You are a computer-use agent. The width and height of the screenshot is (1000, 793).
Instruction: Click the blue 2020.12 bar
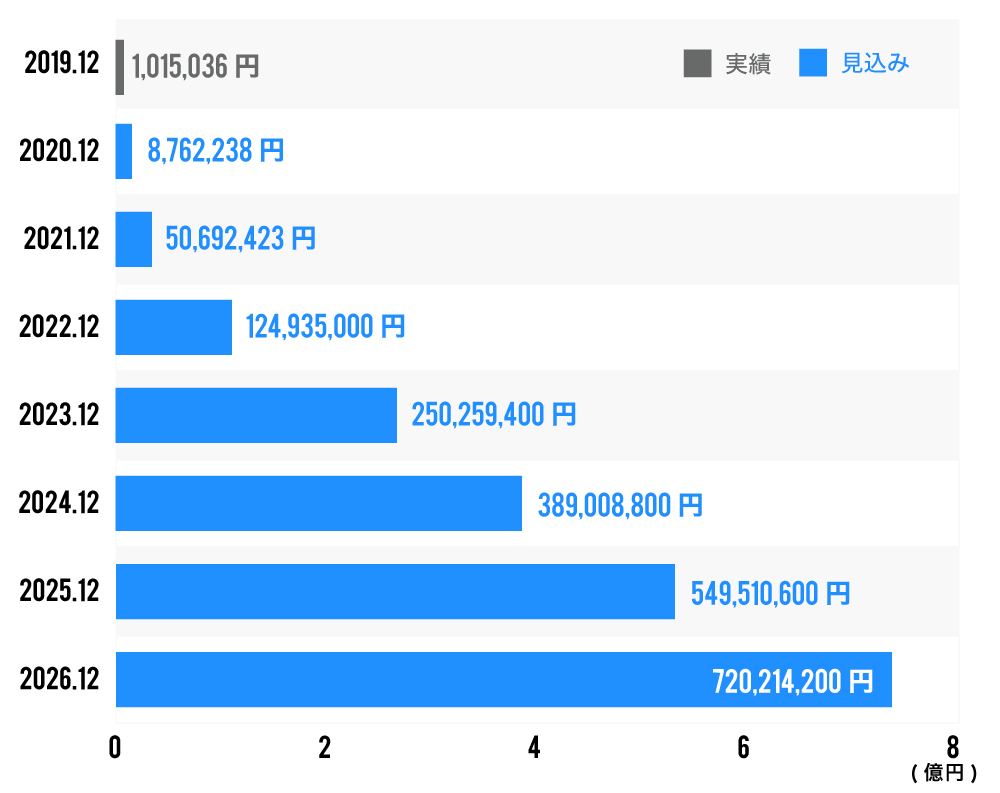coord(124,151)
